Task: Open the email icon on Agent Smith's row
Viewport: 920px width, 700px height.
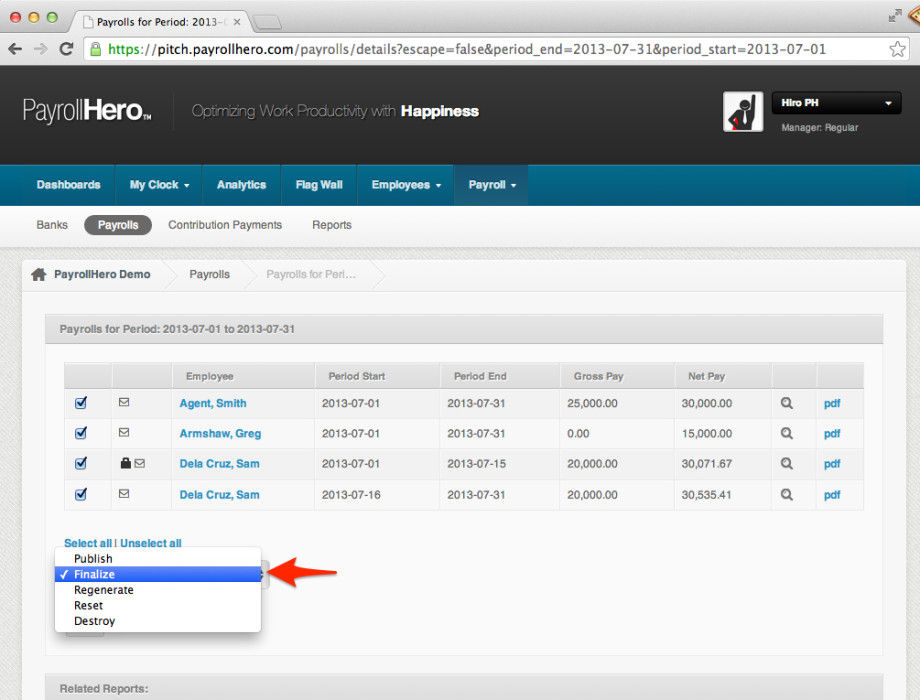Action: coord(142,403)
